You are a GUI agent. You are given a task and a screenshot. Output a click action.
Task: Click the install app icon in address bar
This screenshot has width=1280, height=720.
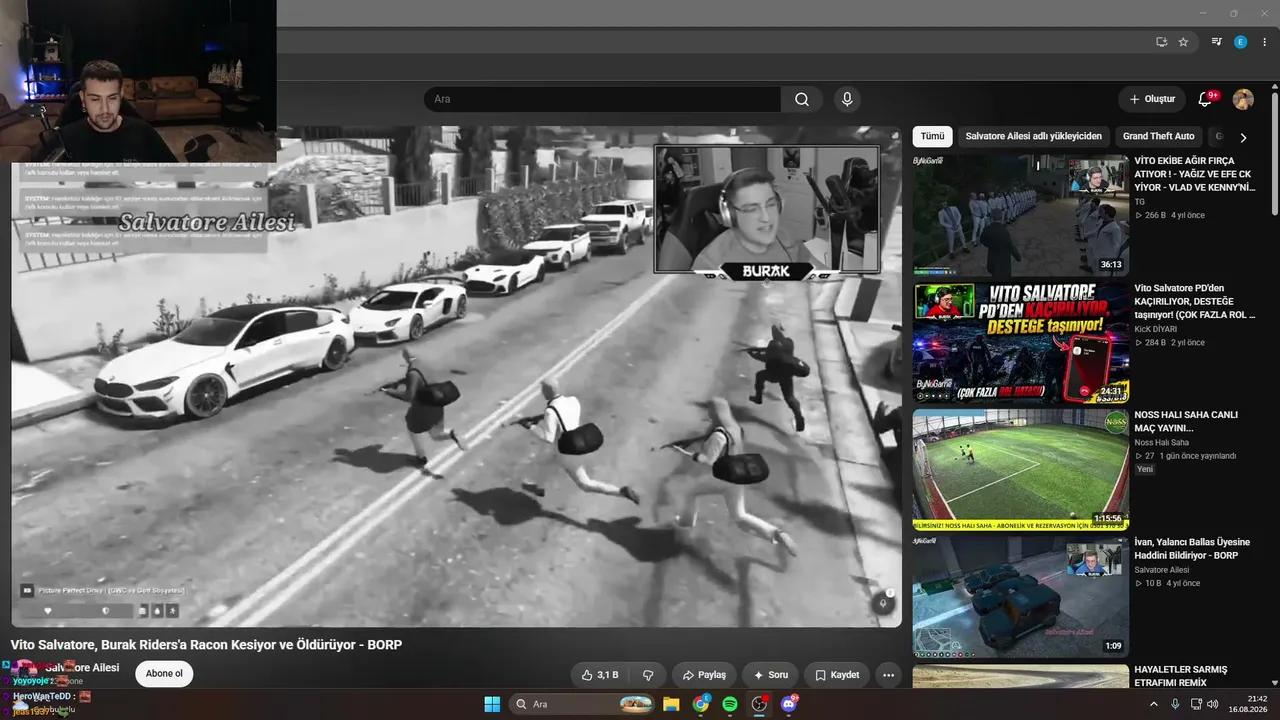point(1161,42)
